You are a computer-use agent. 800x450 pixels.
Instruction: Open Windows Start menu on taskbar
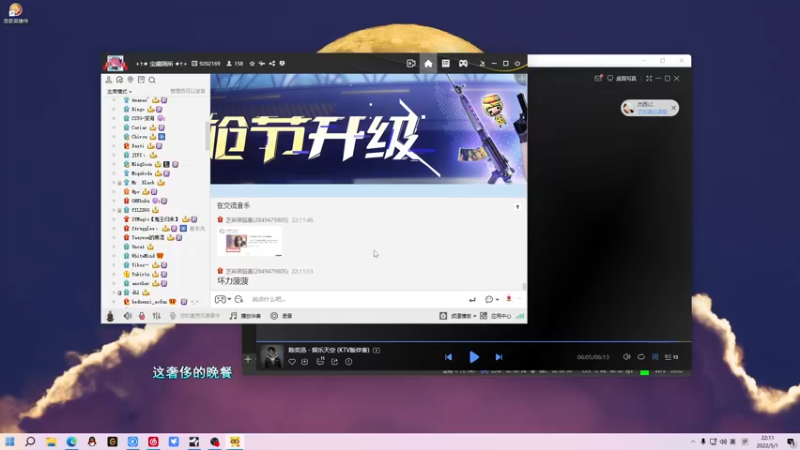[10, 441]
